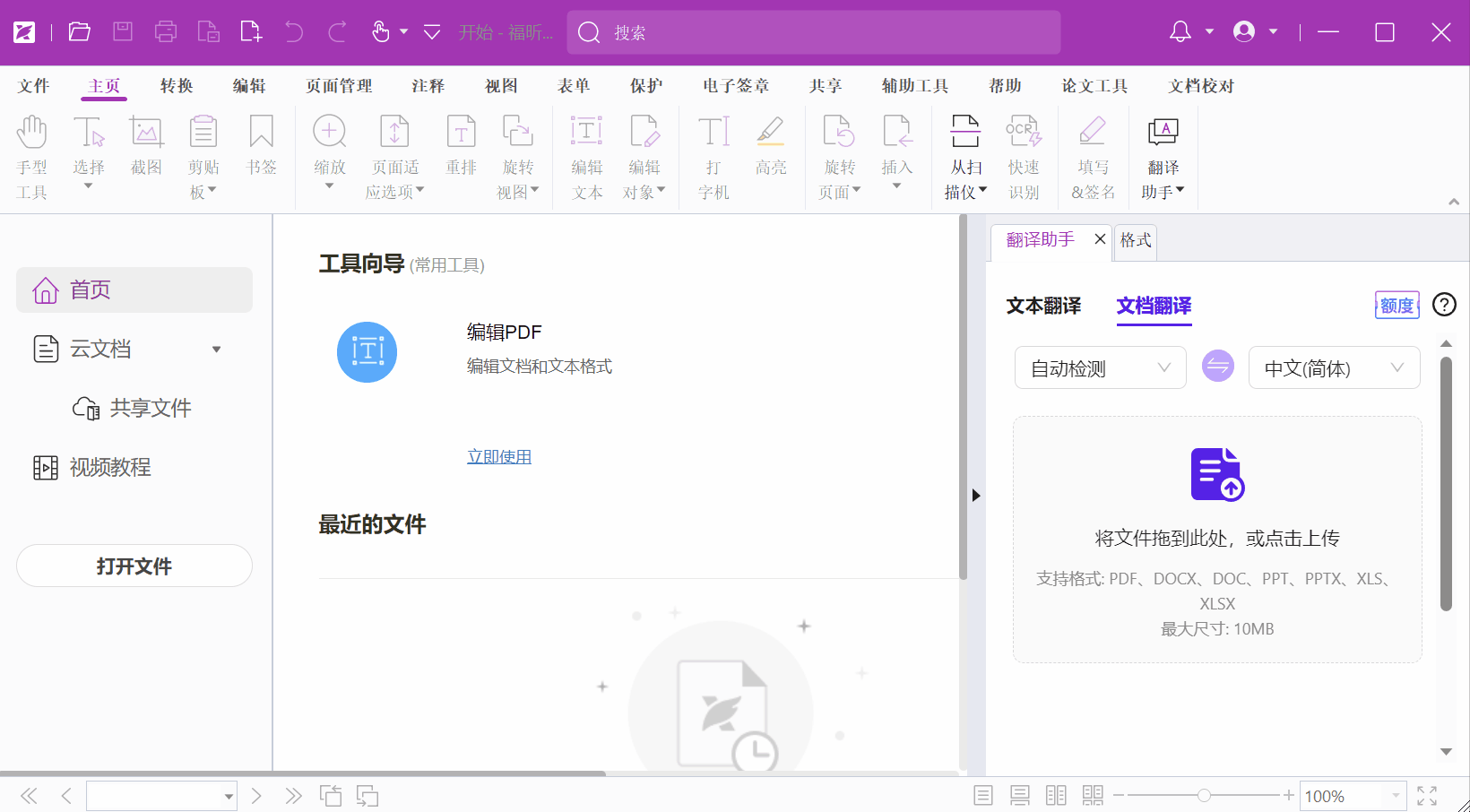Viewport: 1470px width, 812px height.
Task: Switch to the 格式 panel tab
Action: click(1136, 240)
